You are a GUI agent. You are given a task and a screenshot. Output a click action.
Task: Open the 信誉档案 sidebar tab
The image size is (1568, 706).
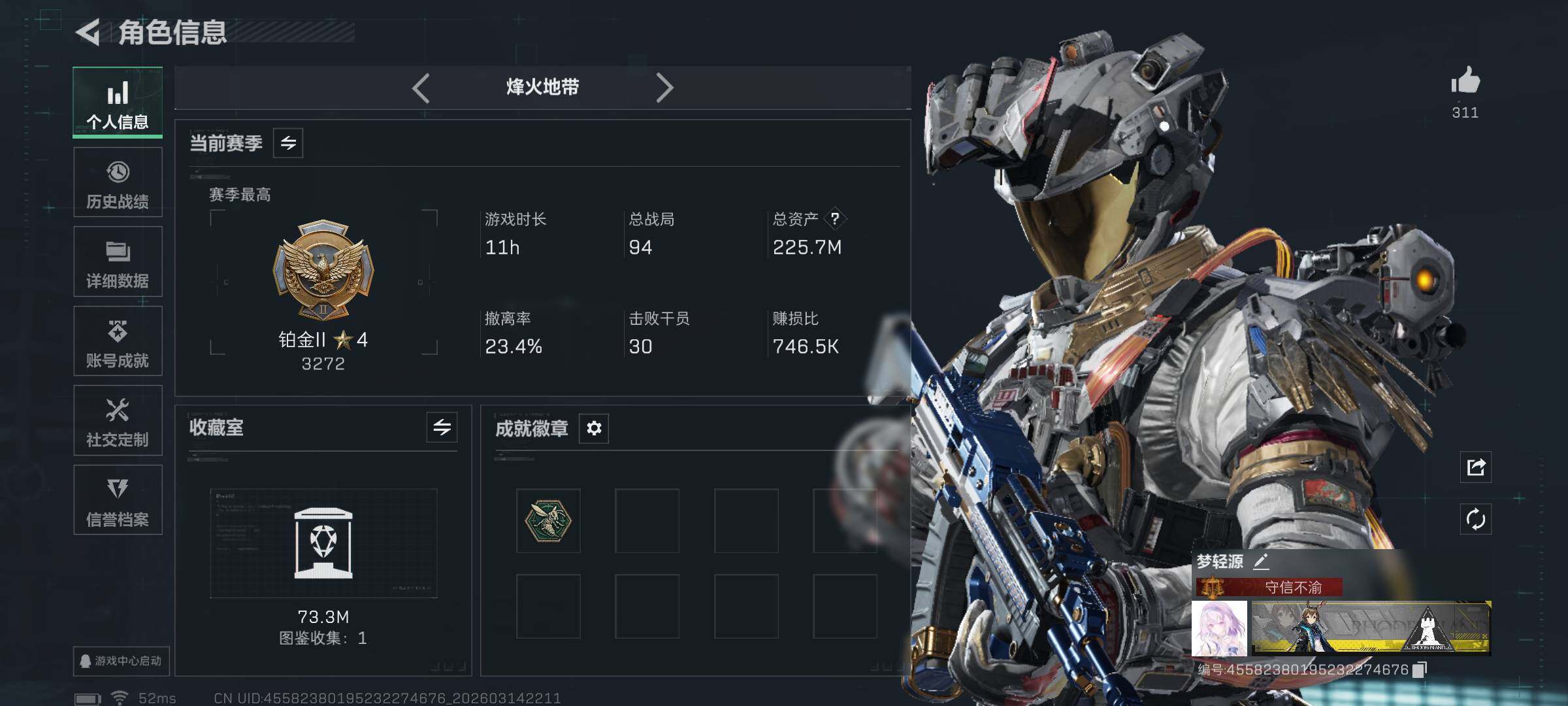click(118, 500)
